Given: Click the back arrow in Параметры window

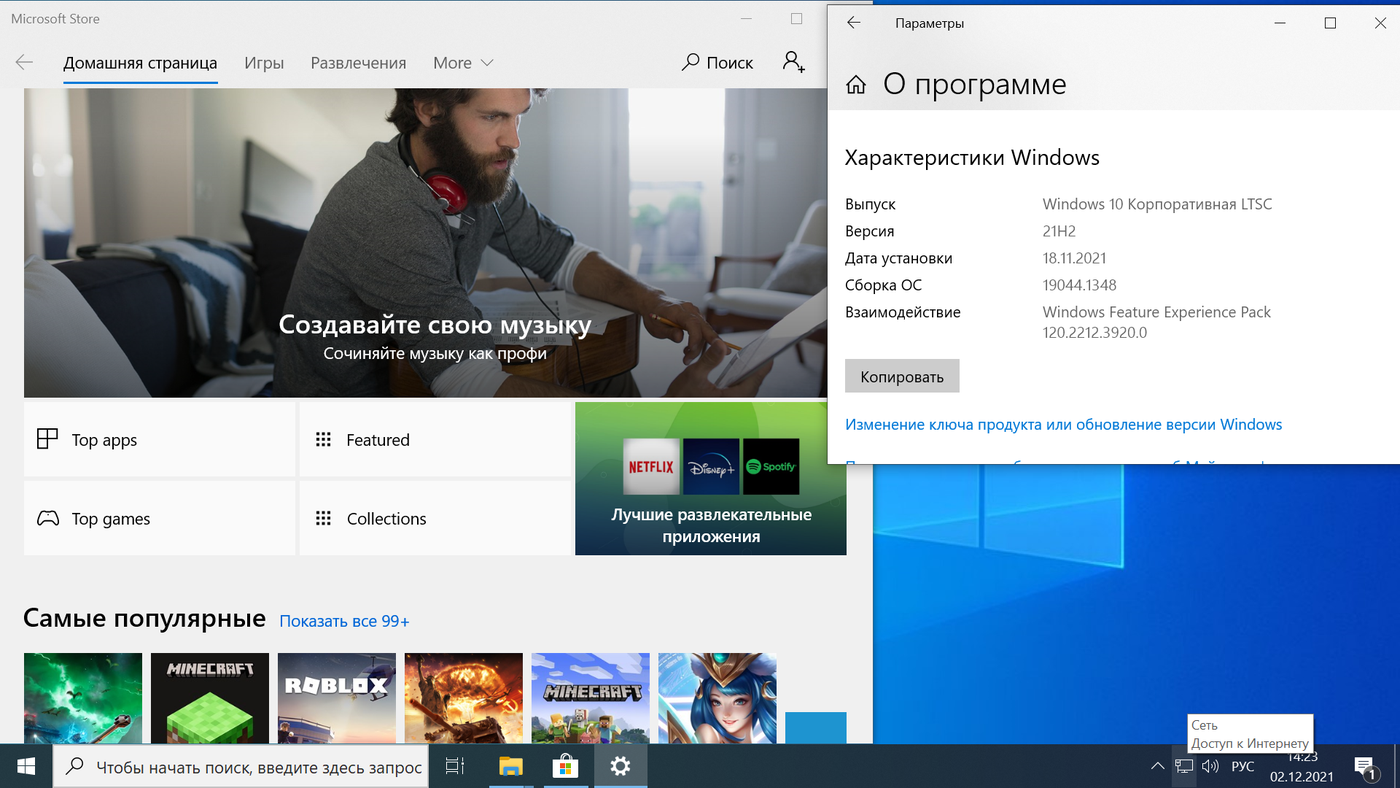Looking at the screenshot, I should tap(853, 23).
